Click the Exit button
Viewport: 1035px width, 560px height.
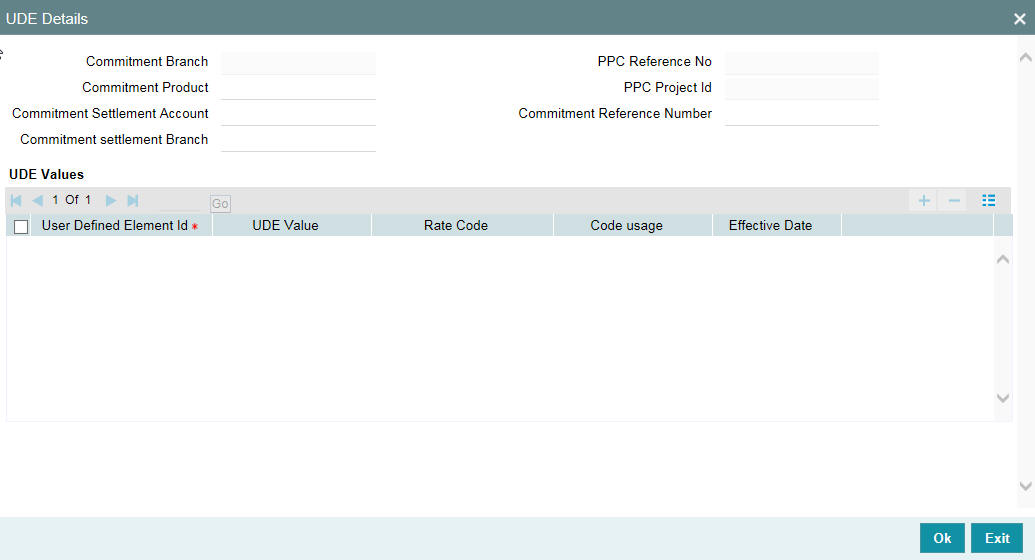pyautogui.click(x=997, y=538)
